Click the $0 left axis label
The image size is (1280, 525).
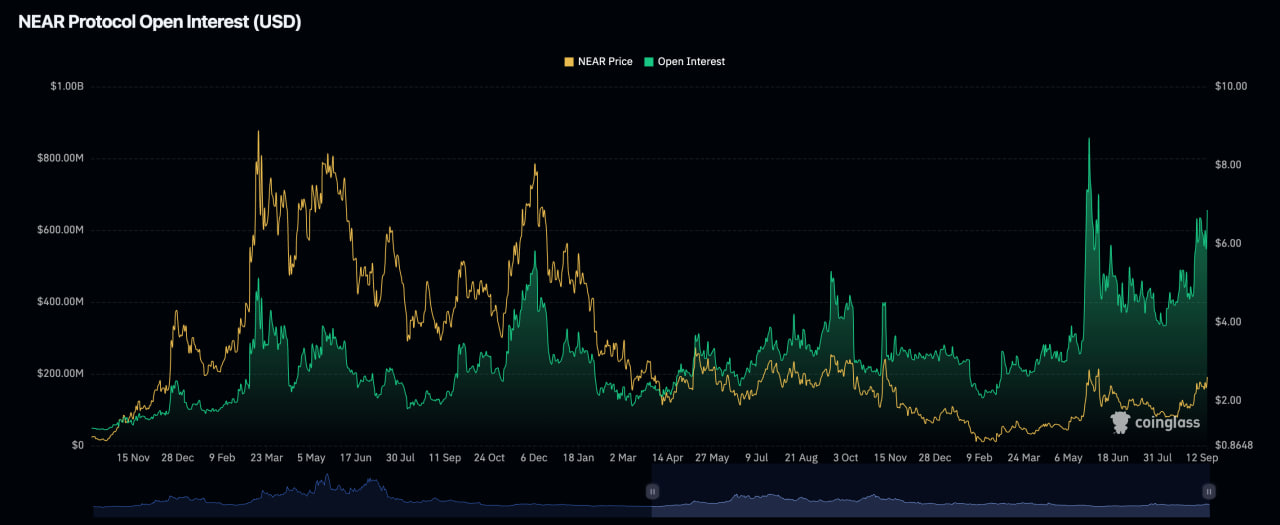coord(77,445)
